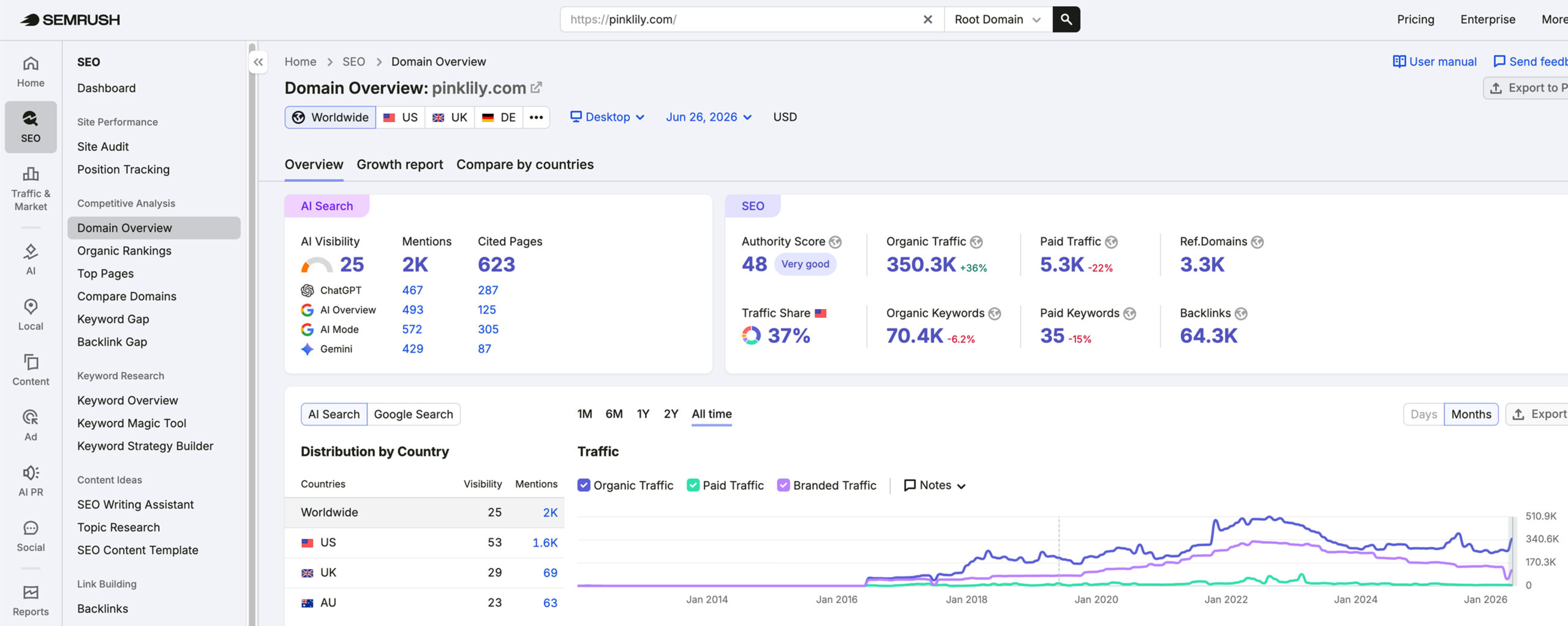Select Worldwide database
The width and height of the screenshot is (1568, 626).
[x=331, y=117]
